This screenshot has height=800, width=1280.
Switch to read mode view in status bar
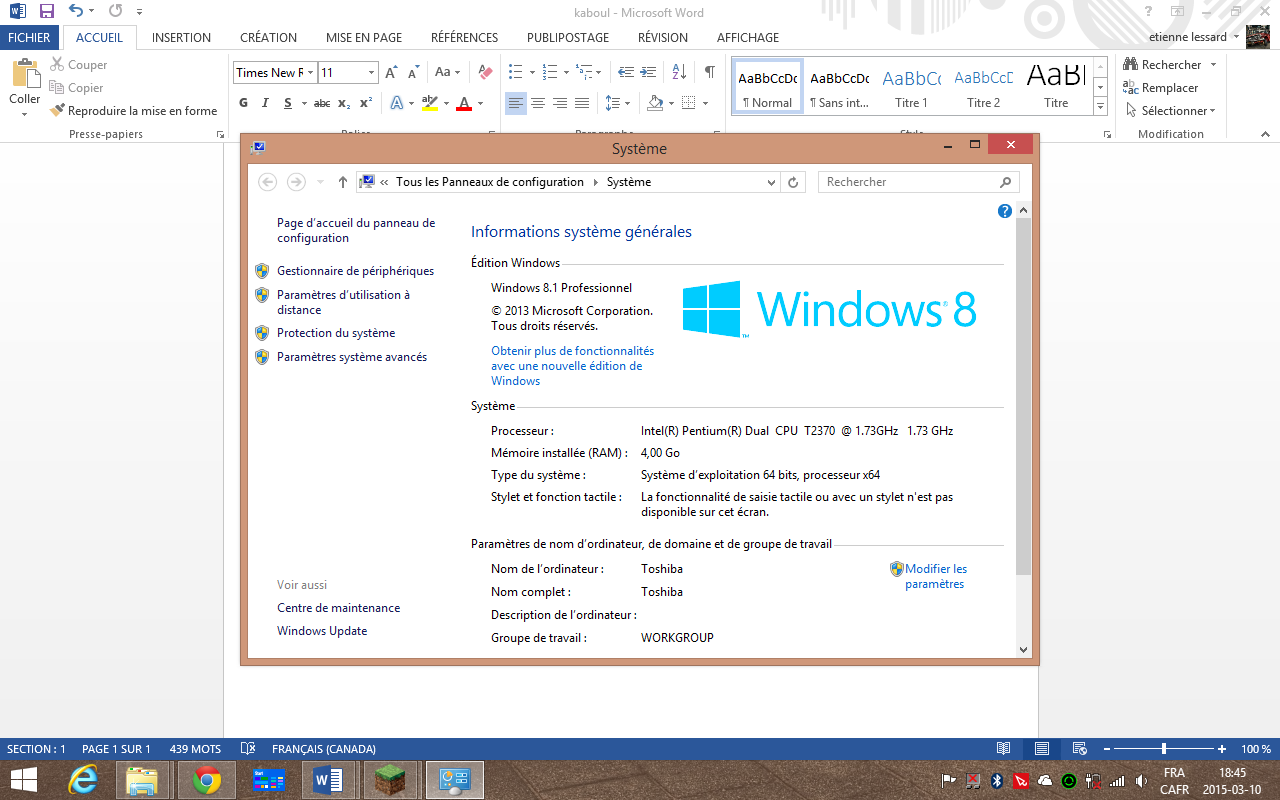click(1003, 749)
